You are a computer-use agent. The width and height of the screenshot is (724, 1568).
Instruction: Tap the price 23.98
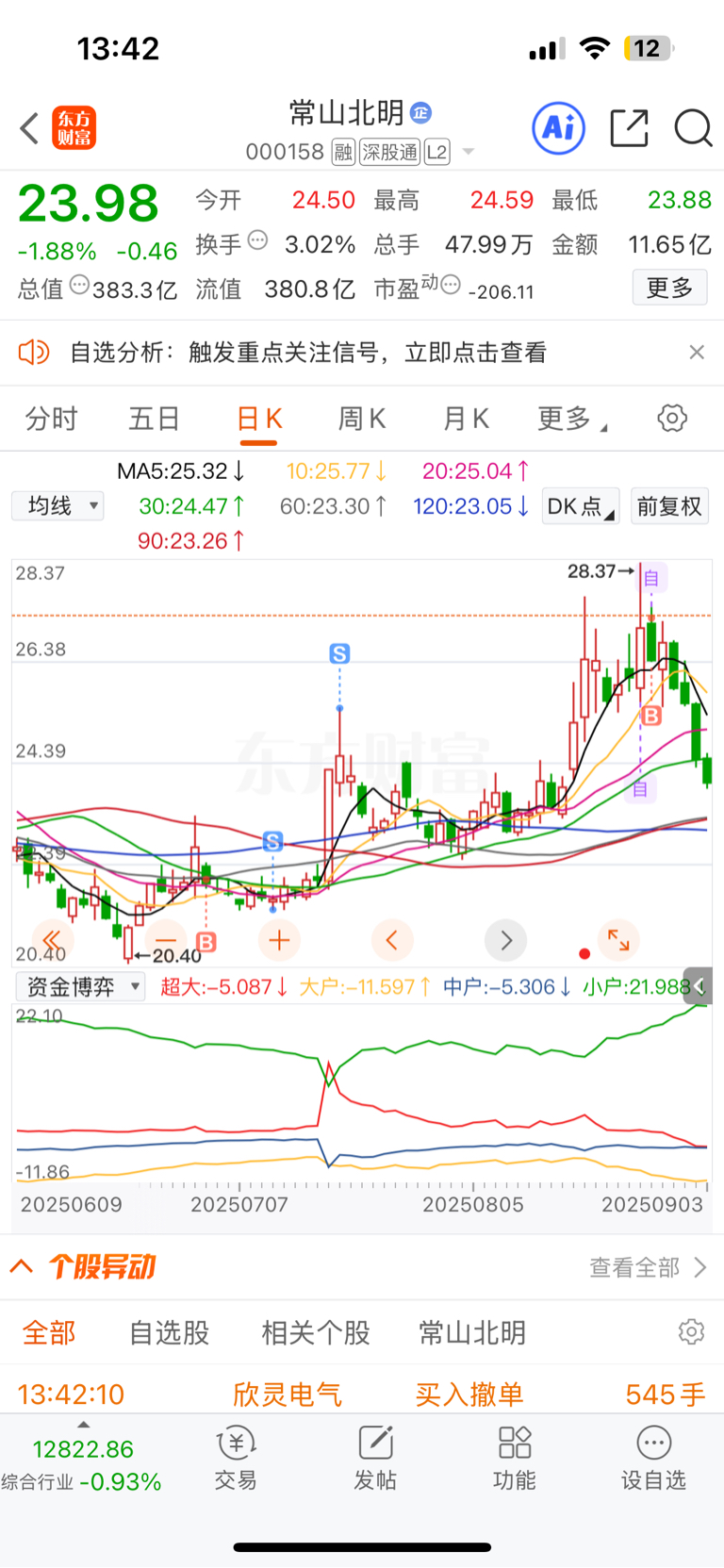click(89, 203)
